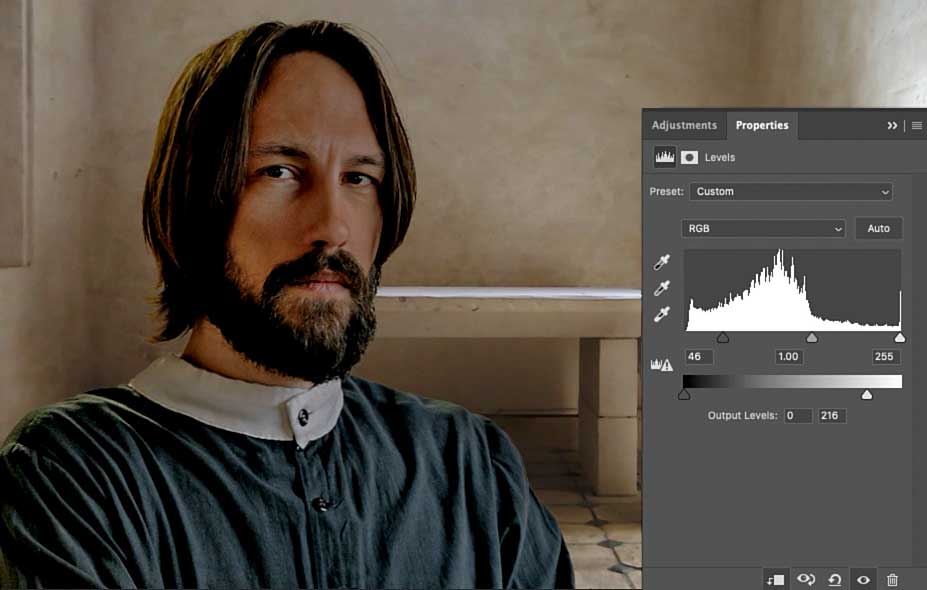
Task: Reset adjustment to defaults icon
Action: point(835,580)
